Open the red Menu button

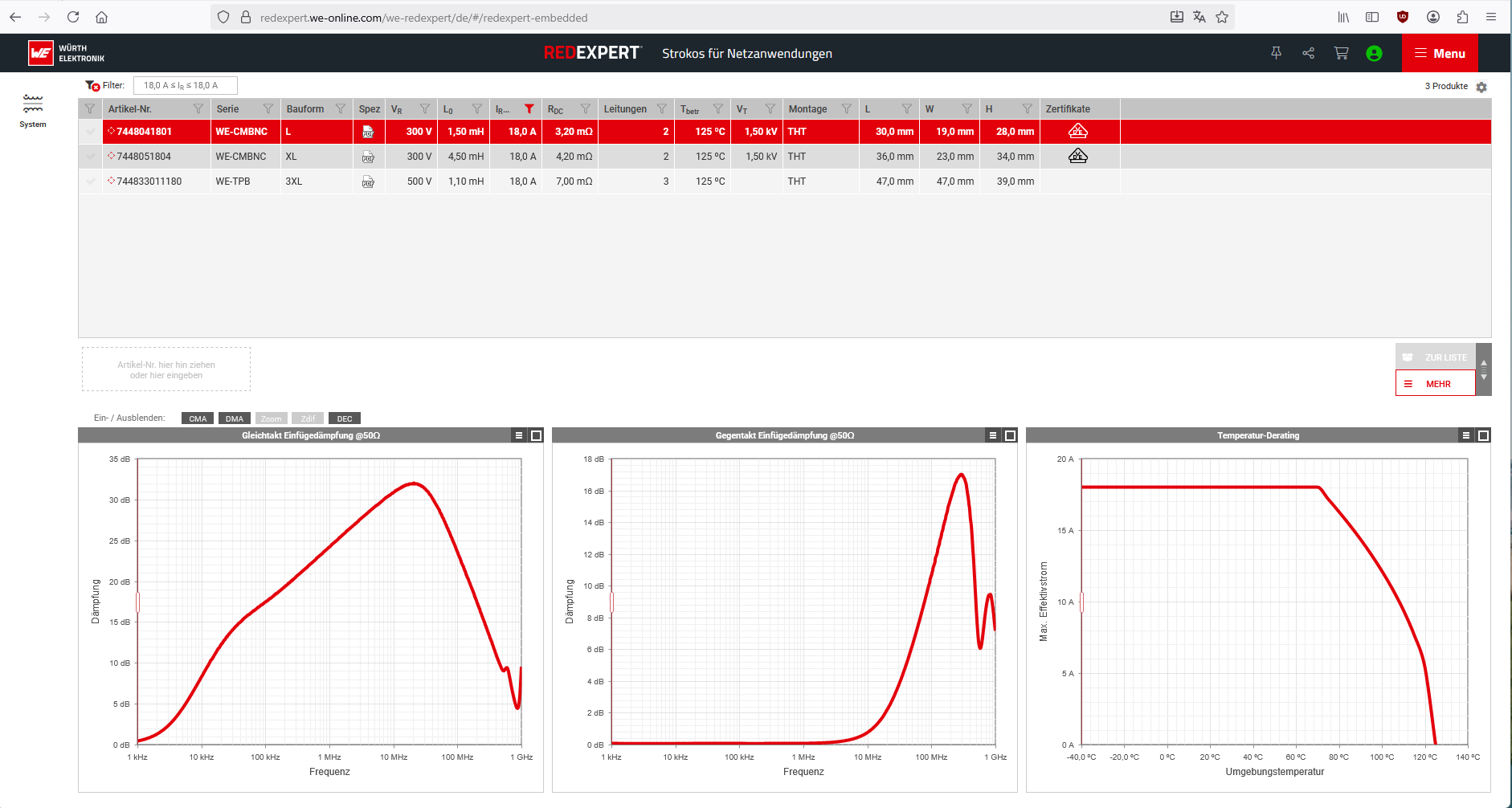(x=1440, y=53)
